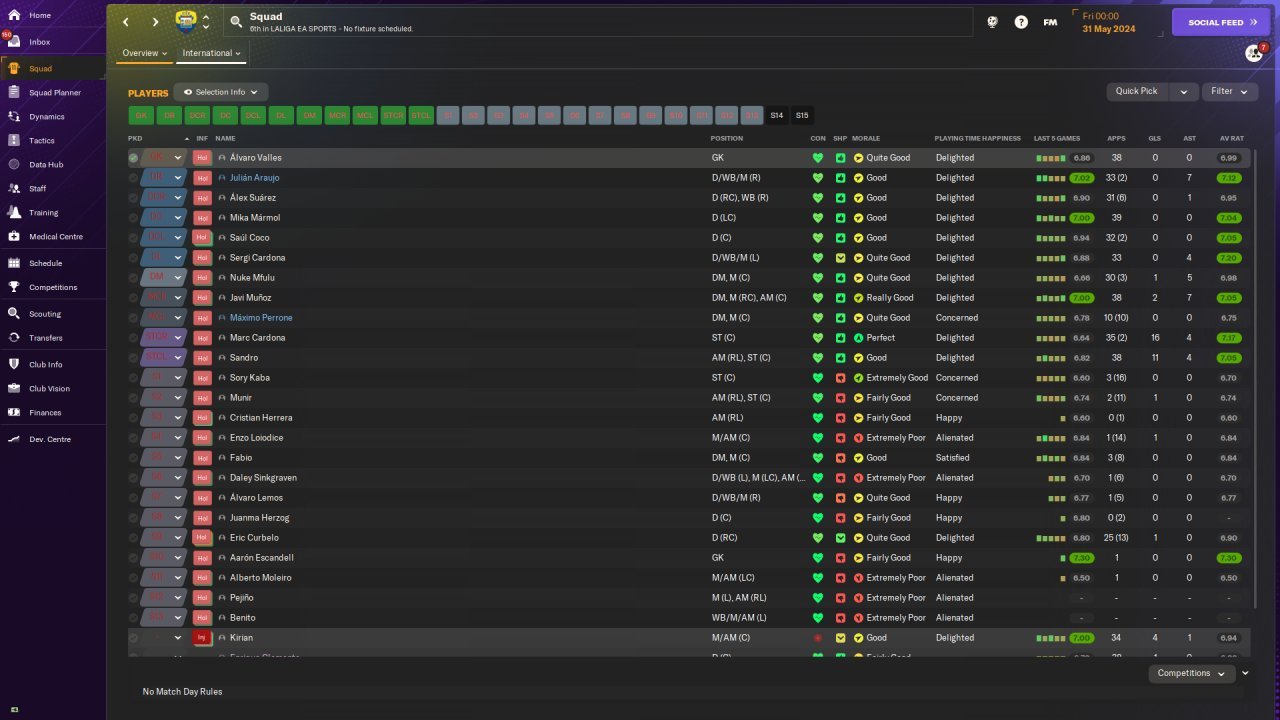This screenshot has height=720, width=1280.
Task: Click the FM logo icon
Action: pyautogui.click(x=1050, y=22)
